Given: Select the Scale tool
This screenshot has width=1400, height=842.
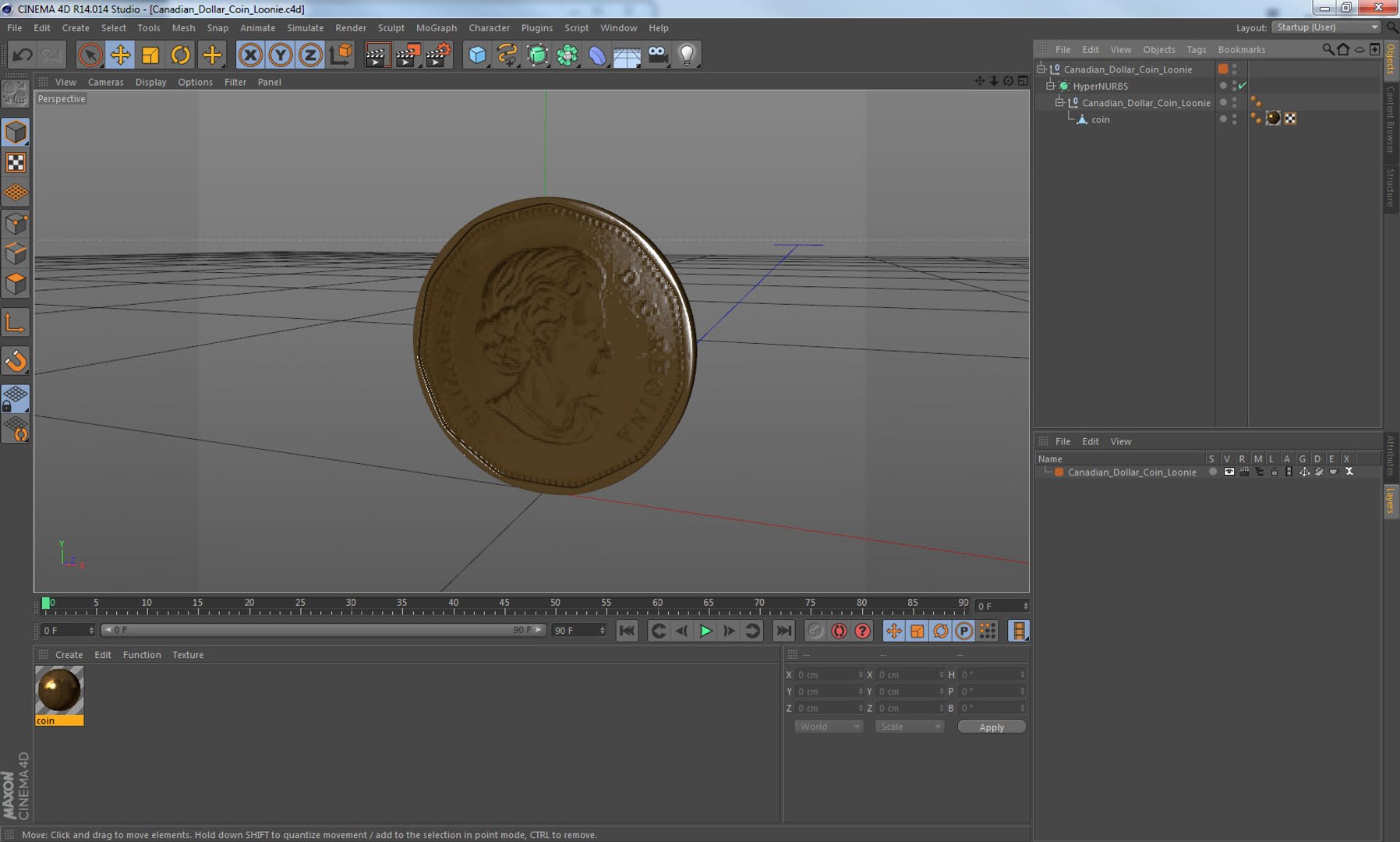Looking at the screenshot, I should tap(150, 55).
